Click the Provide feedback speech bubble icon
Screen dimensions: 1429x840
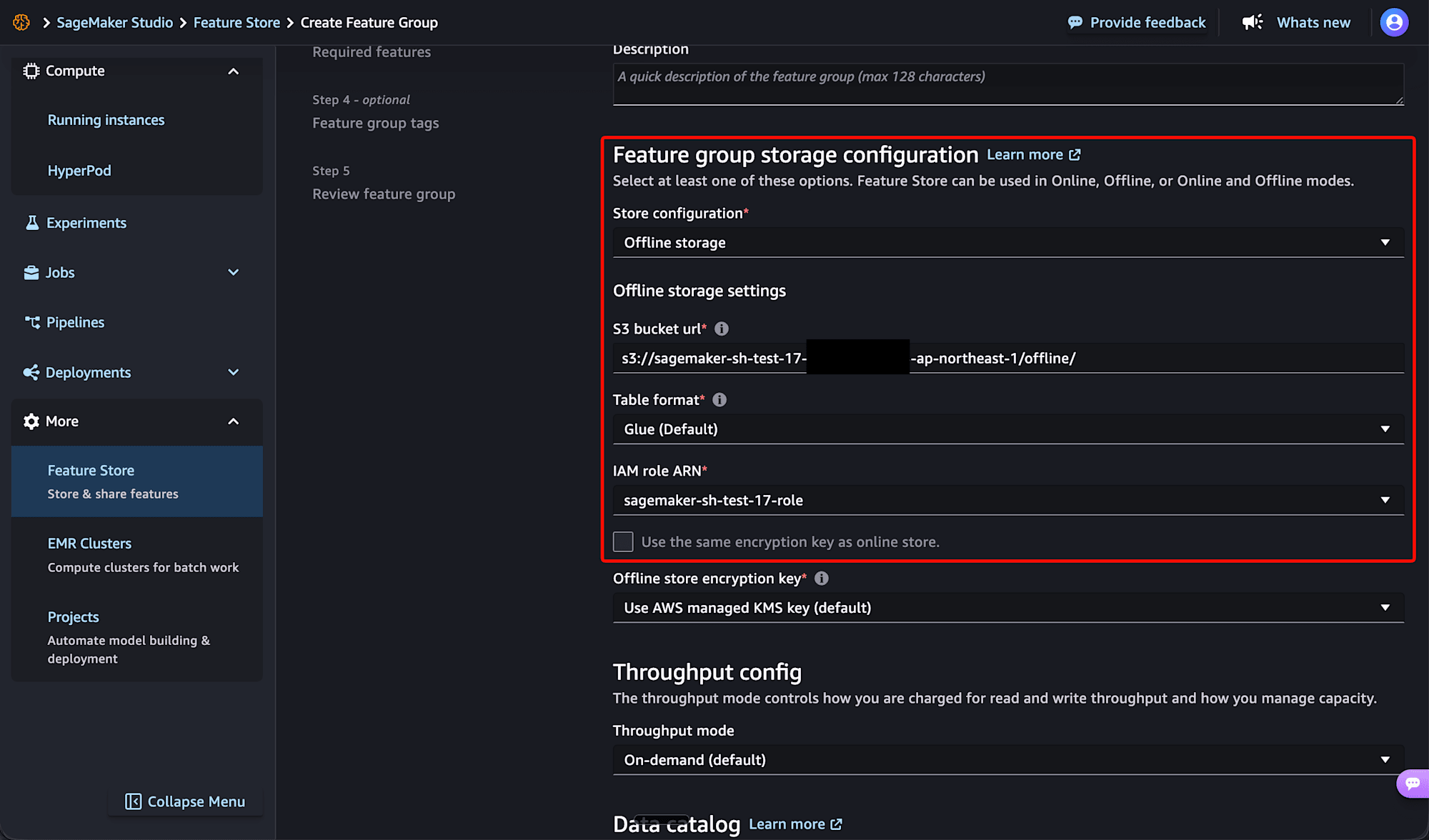click(1075, 23)
